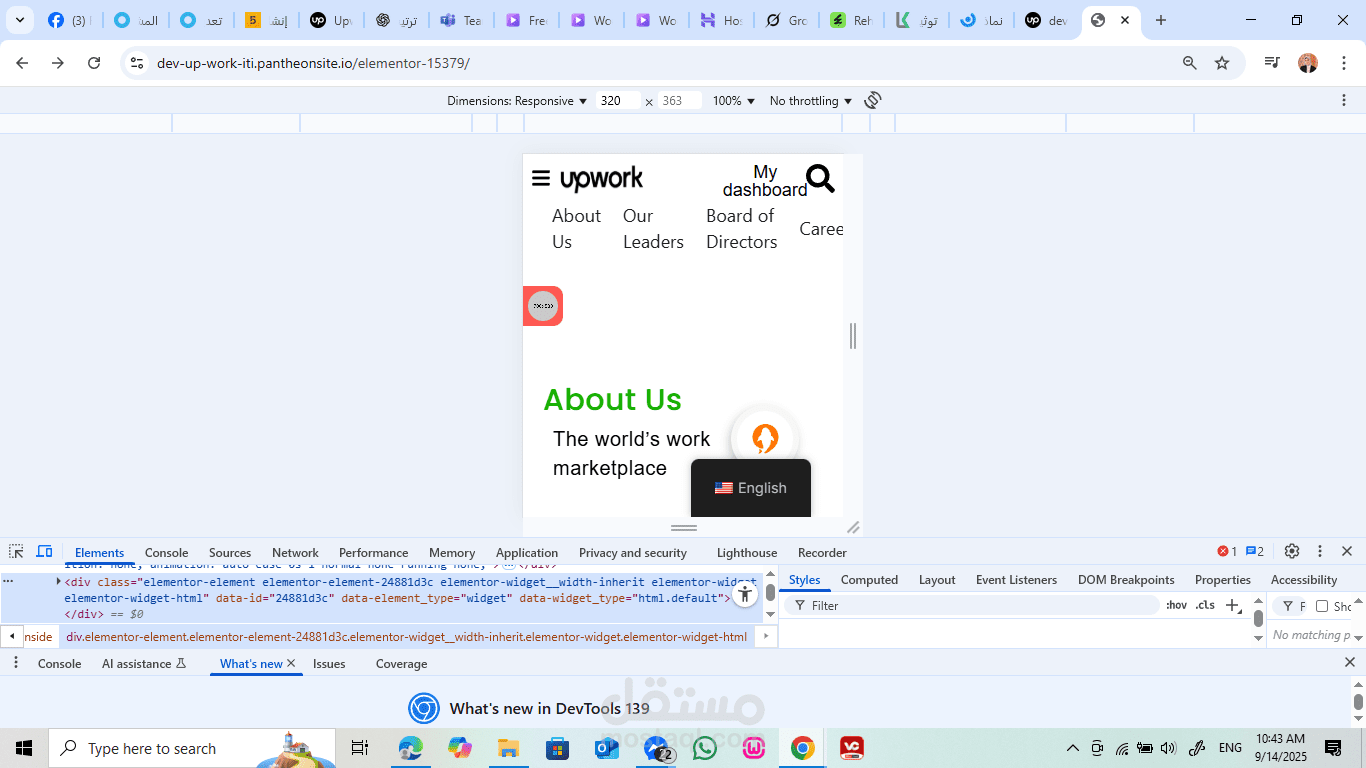Open DevTools customize three-dot menu
Screen dimensions: 1366x768
(x=1320, y=551)
